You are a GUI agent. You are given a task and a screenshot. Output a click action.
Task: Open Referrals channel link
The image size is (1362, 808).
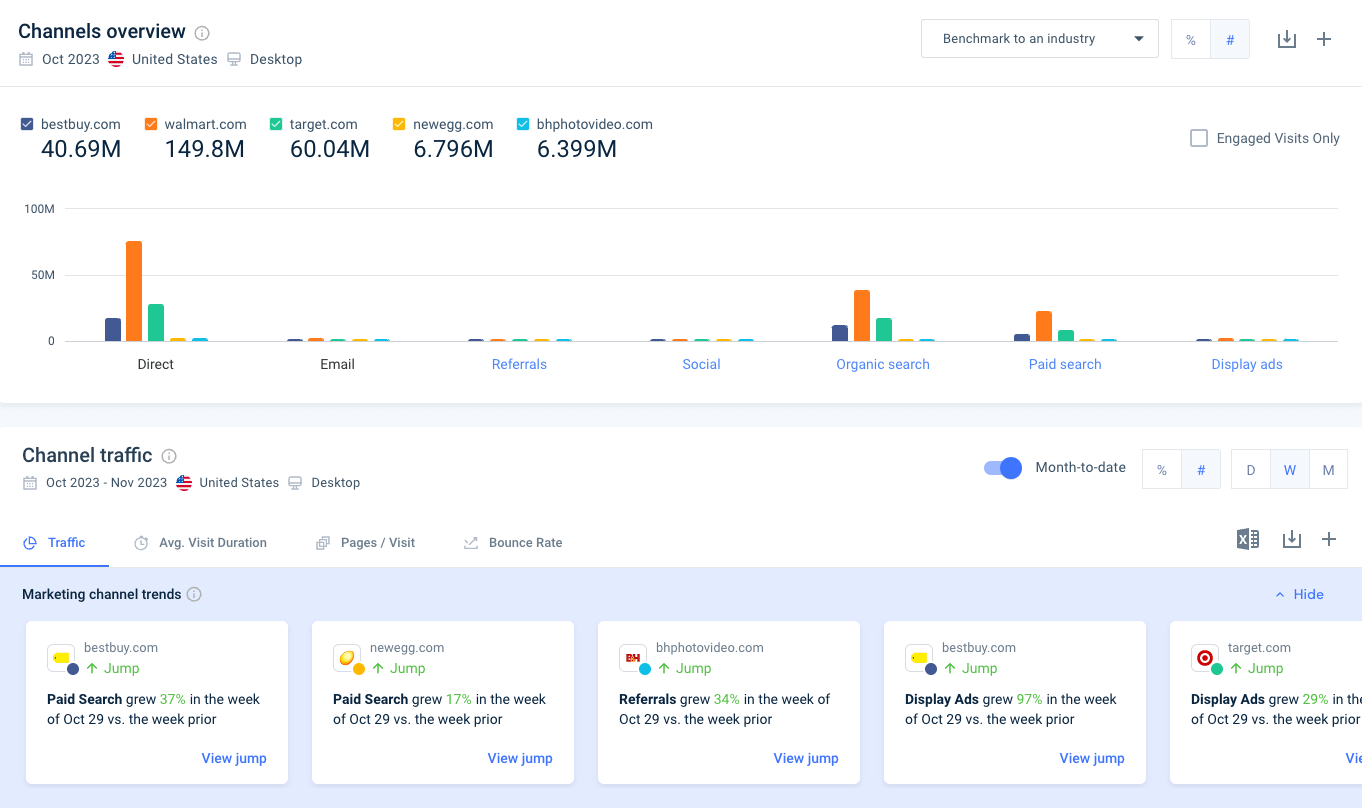519,364
